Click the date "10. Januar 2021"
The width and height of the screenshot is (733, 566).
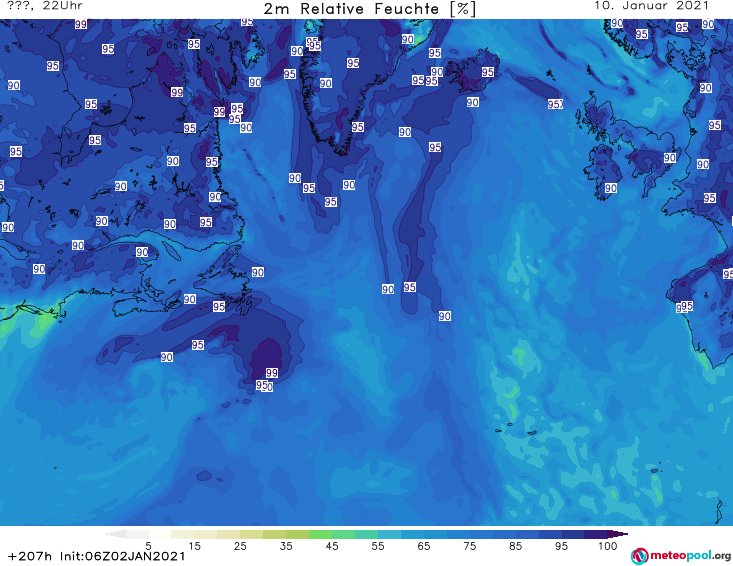point(651,6)
